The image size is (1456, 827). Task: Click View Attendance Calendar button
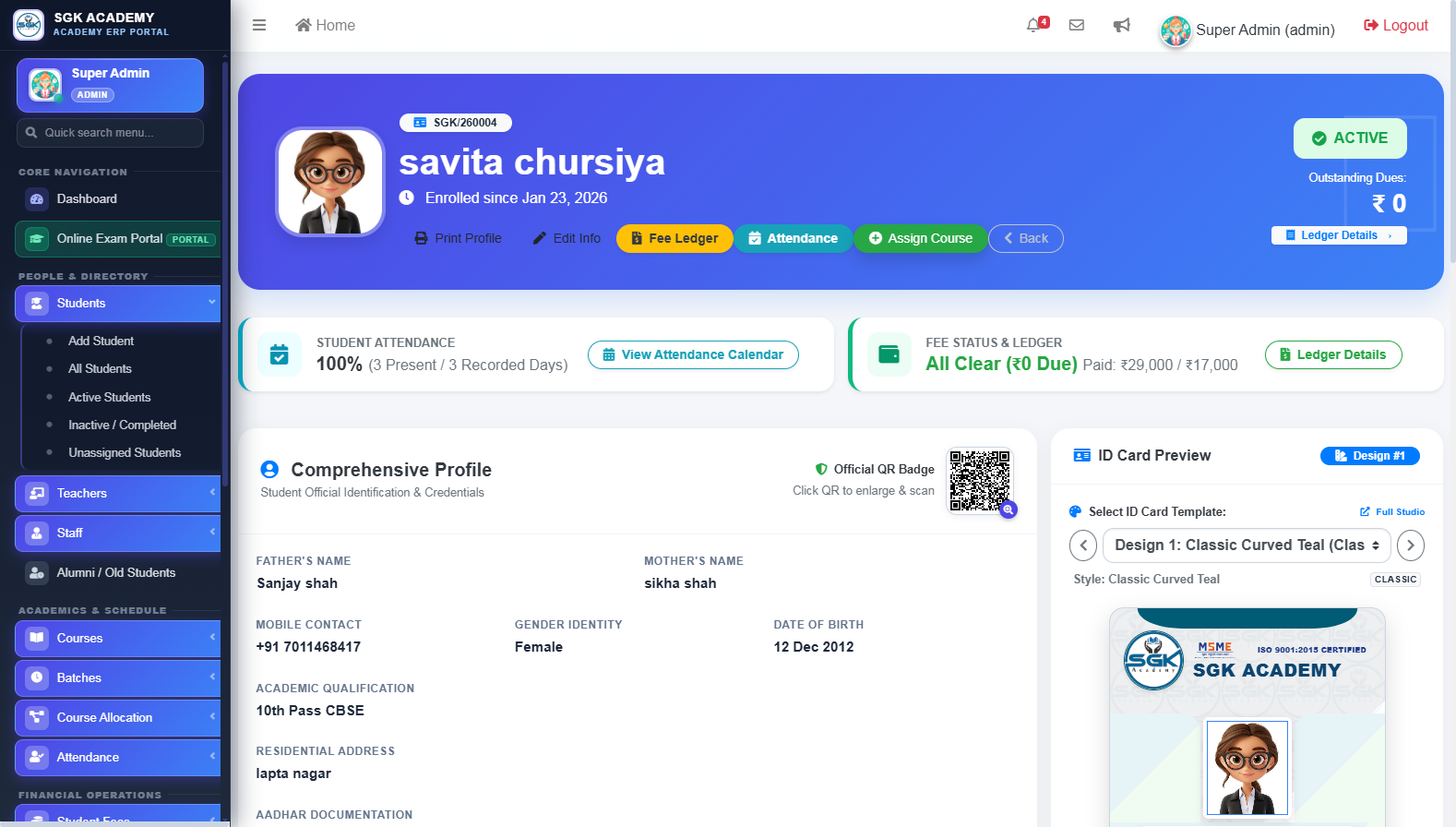pyautogui.click(x=693, y=354)
